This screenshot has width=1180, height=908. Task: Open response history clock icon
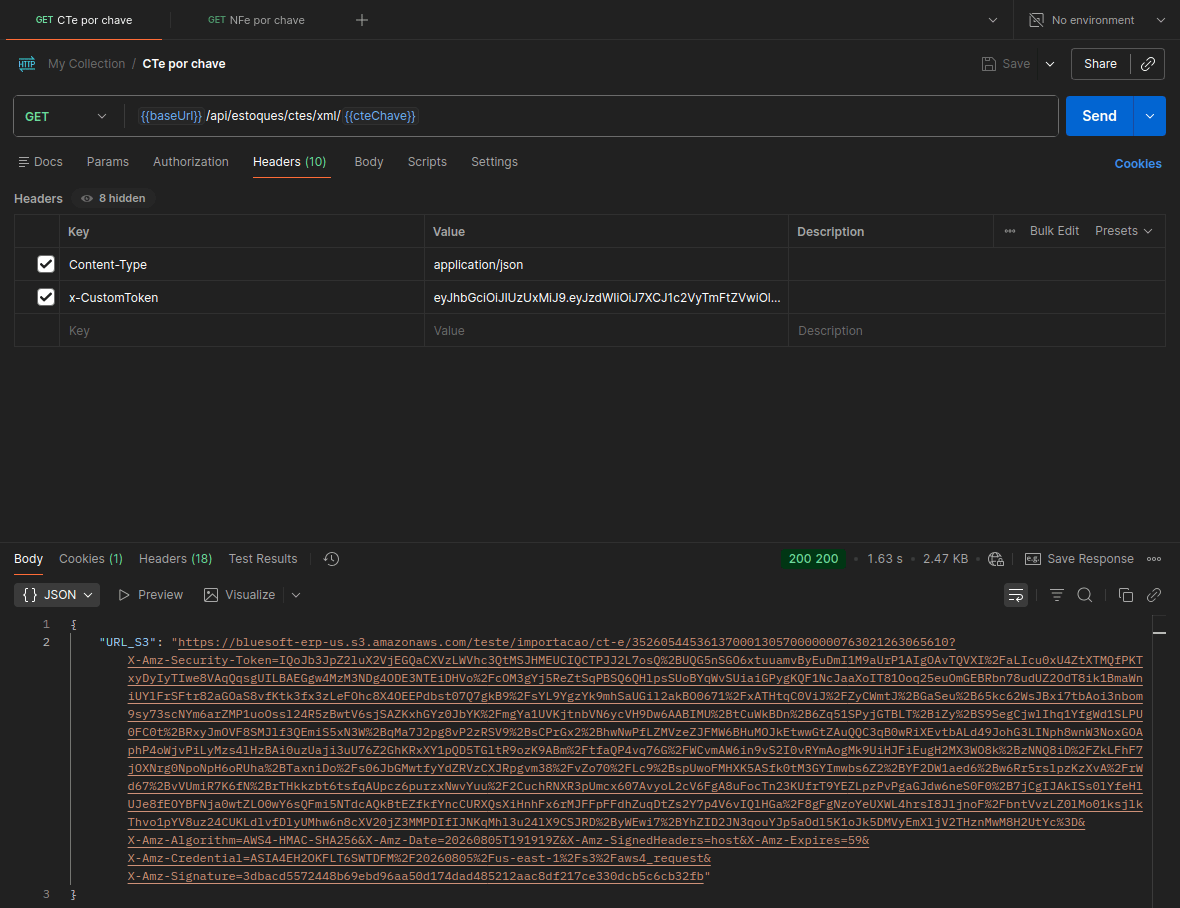pyautogui.click(x=331, y=559)
